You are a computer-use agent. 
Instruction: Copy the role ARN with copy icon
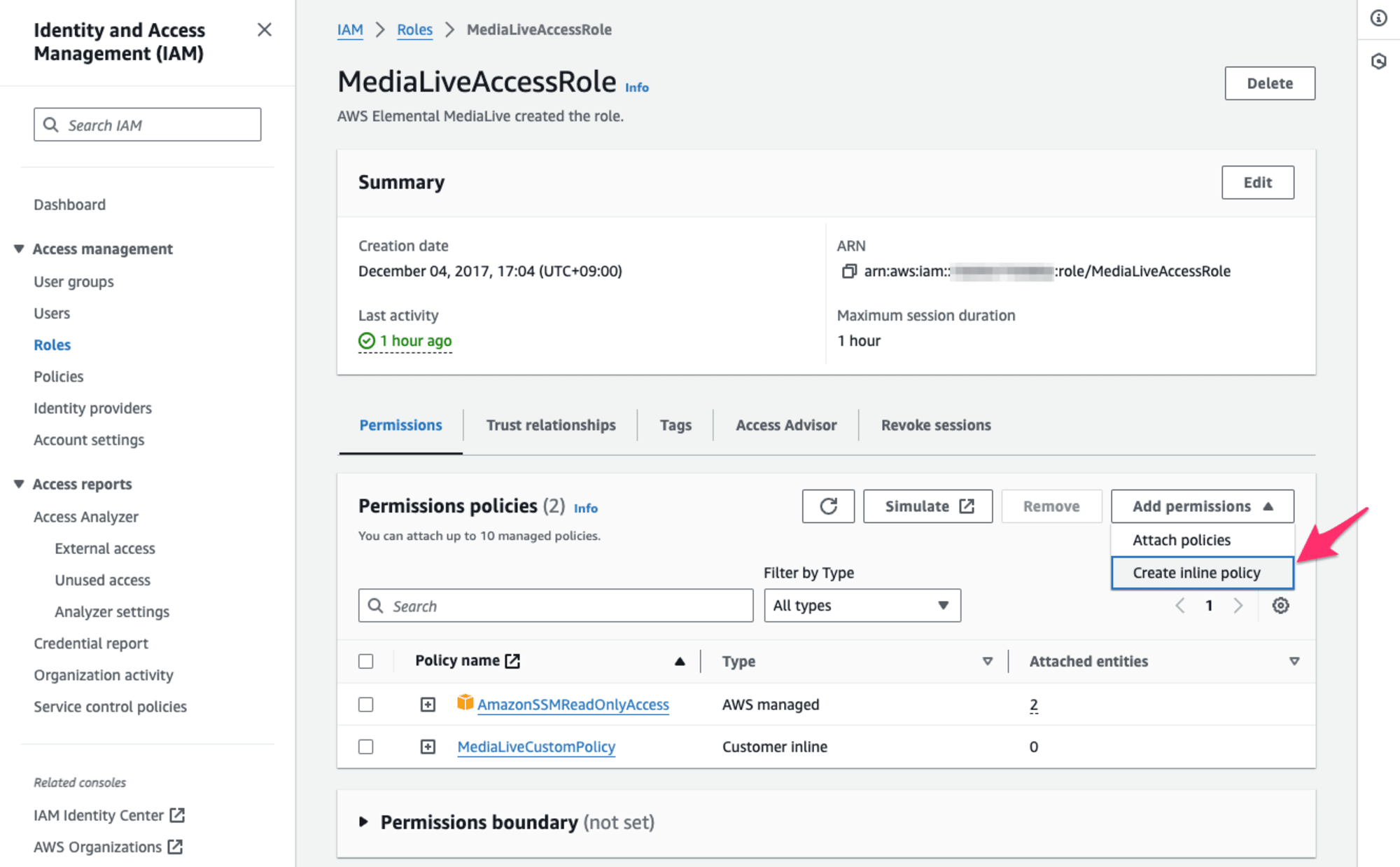coord(848,271)
